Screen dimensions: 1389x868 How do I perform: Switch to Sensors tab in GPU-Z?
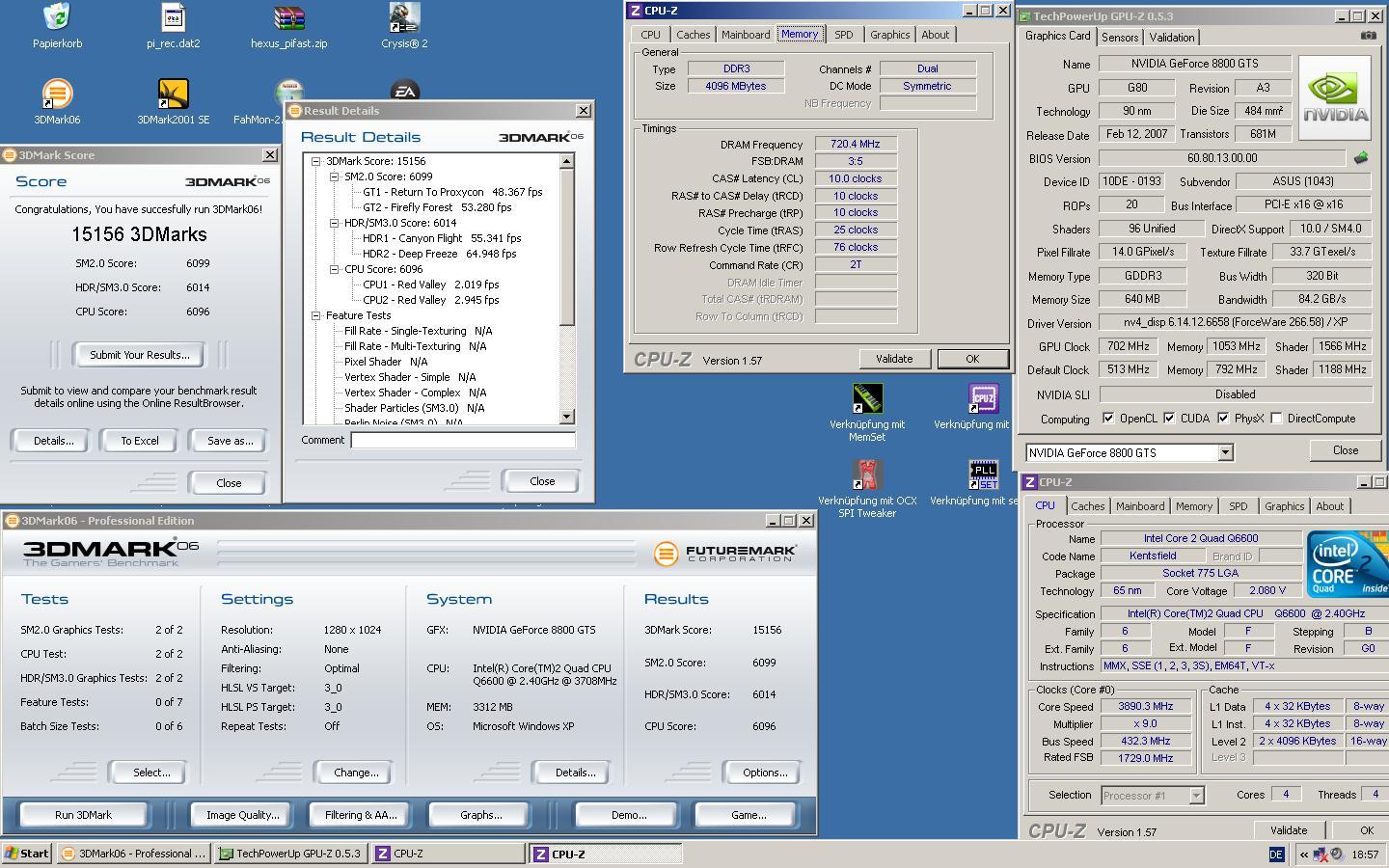[x=1119, y=38]
